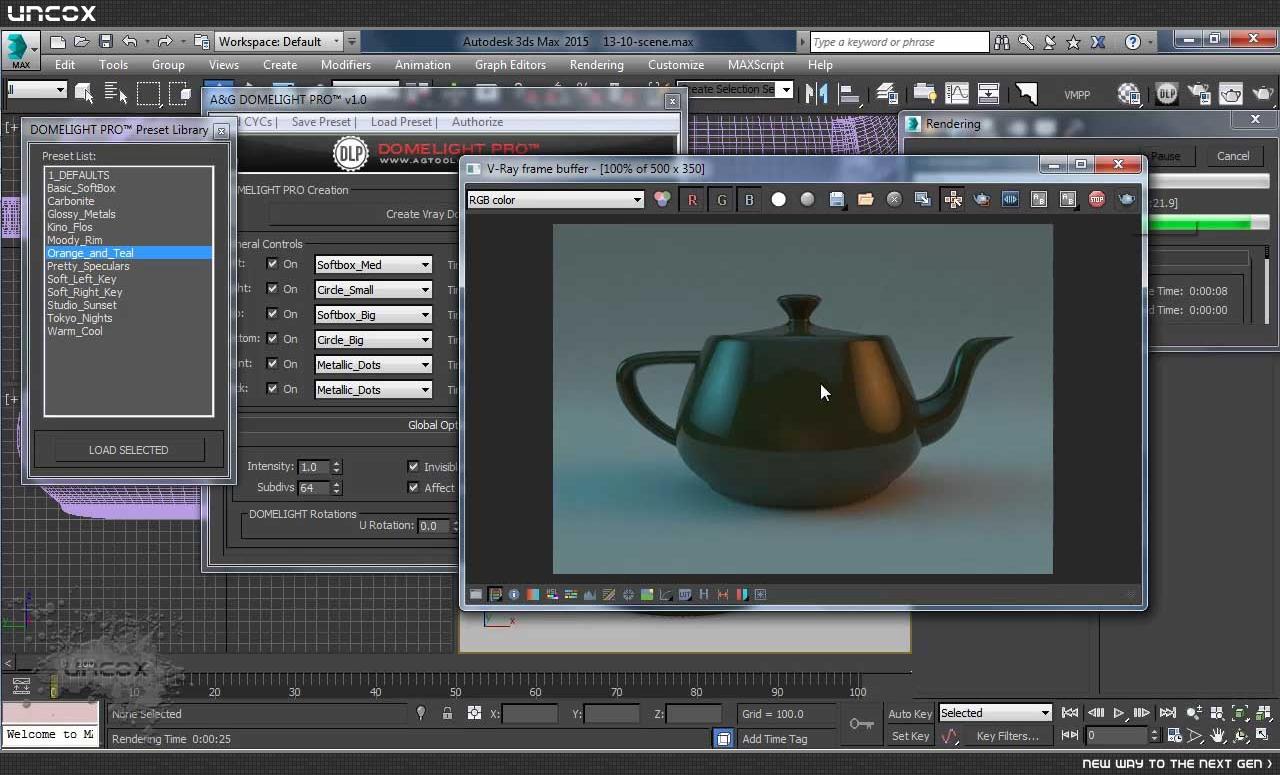The height and width of the screenshot is (775, 1280).
Task: Open the first Metallic_Dots dropdown
Action: pyautogui.click(x=373, y=365)
